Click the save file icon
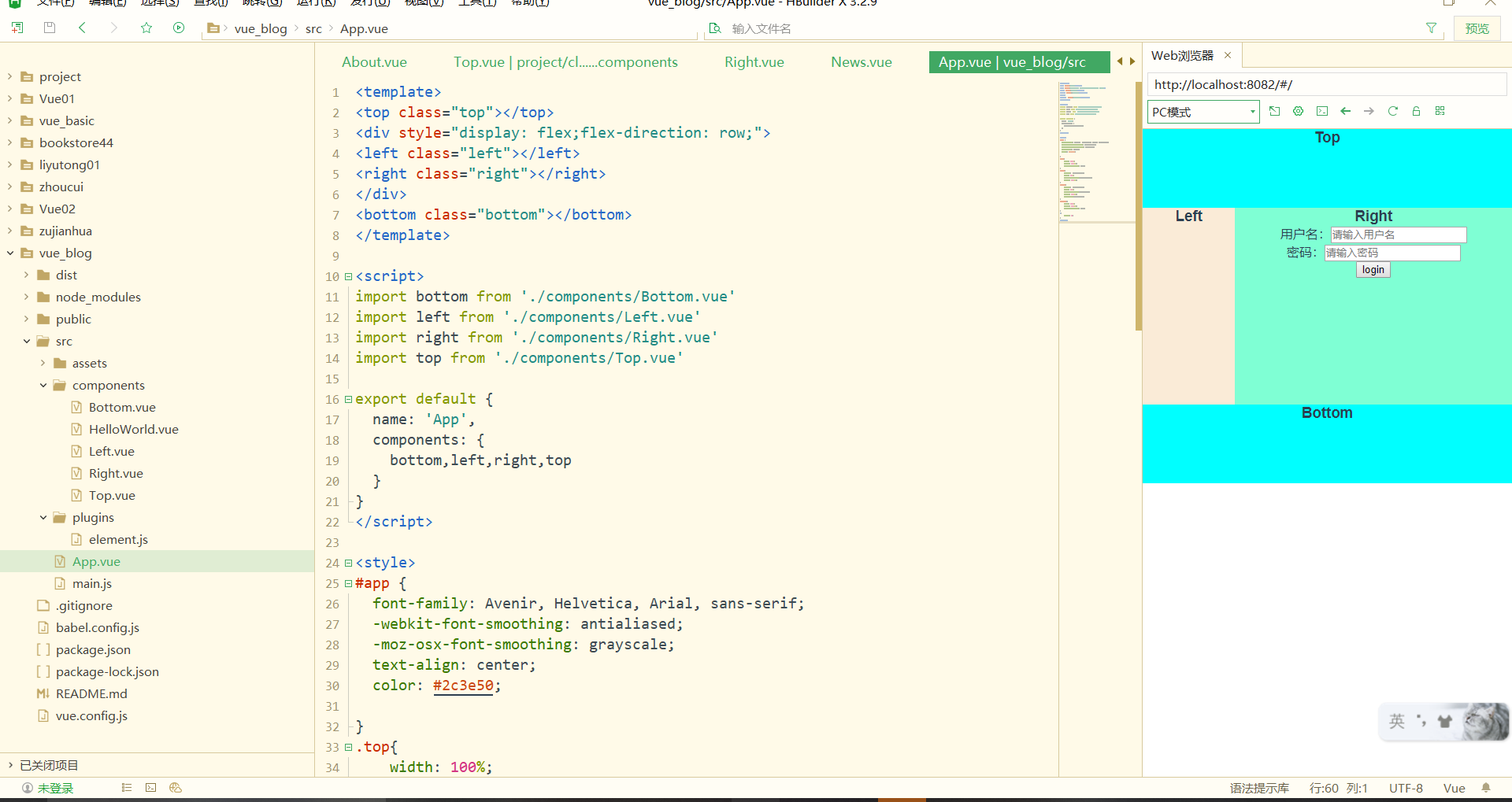1512x802 pixels. tap(50, 28)
